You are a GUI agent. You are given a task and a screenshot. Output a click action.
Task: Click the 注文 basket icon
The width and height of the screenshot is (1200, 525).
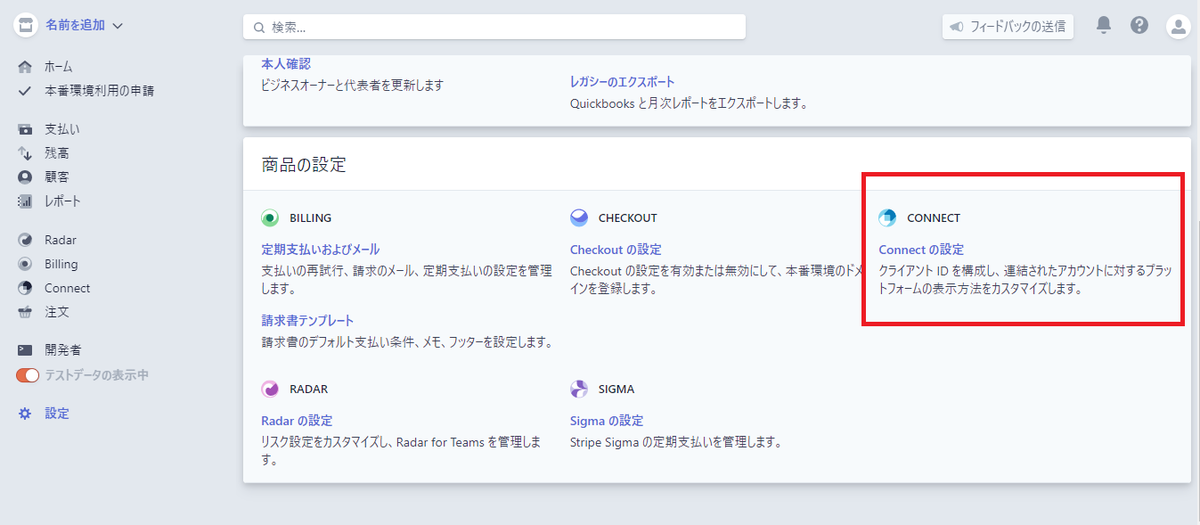pos(26,312)
